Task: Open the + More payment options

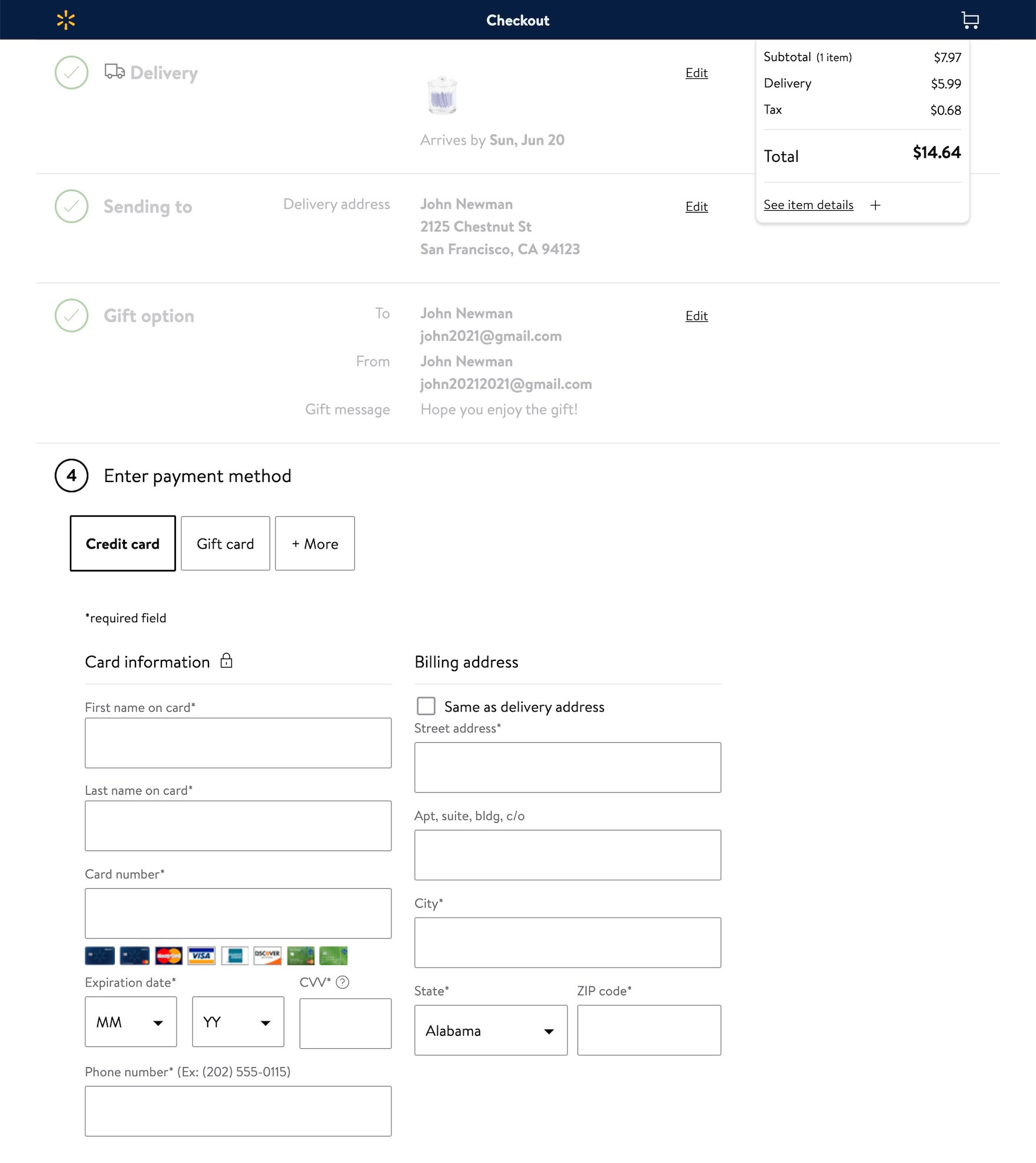Action: point(315,543)
